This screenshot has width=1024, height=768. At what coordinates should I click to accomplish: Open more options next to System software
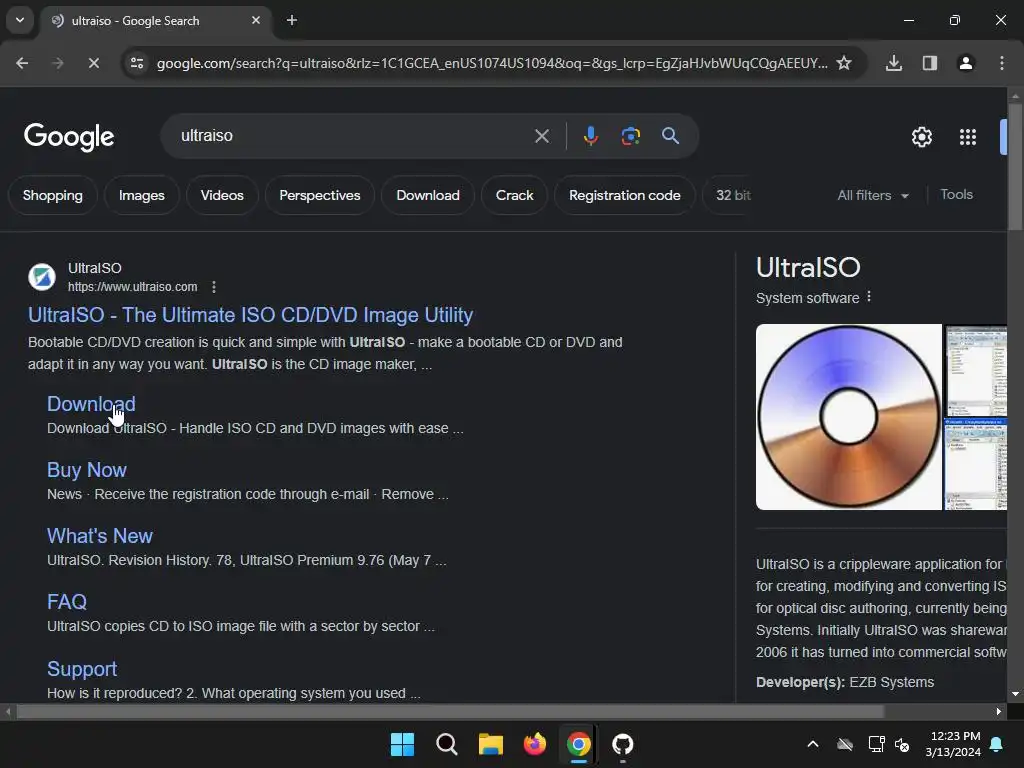pos(869,297)
